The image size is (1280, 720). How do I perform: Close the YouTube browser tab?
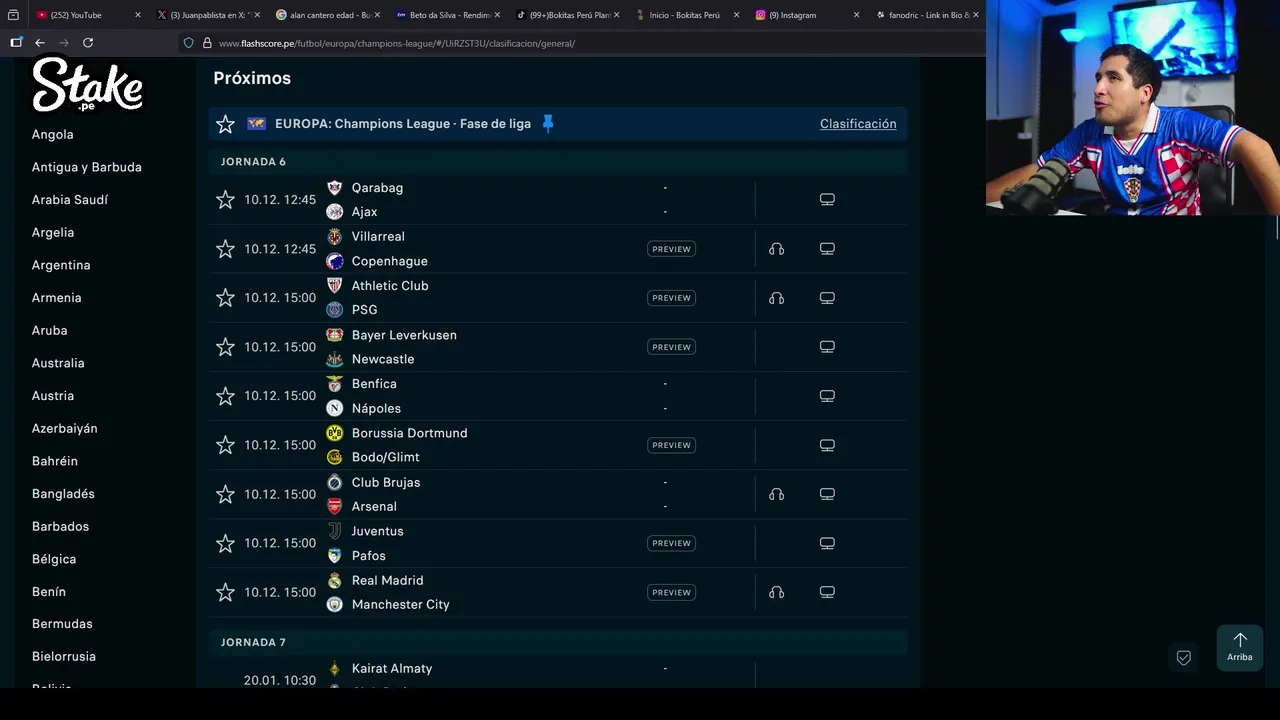tap(137, 15)
